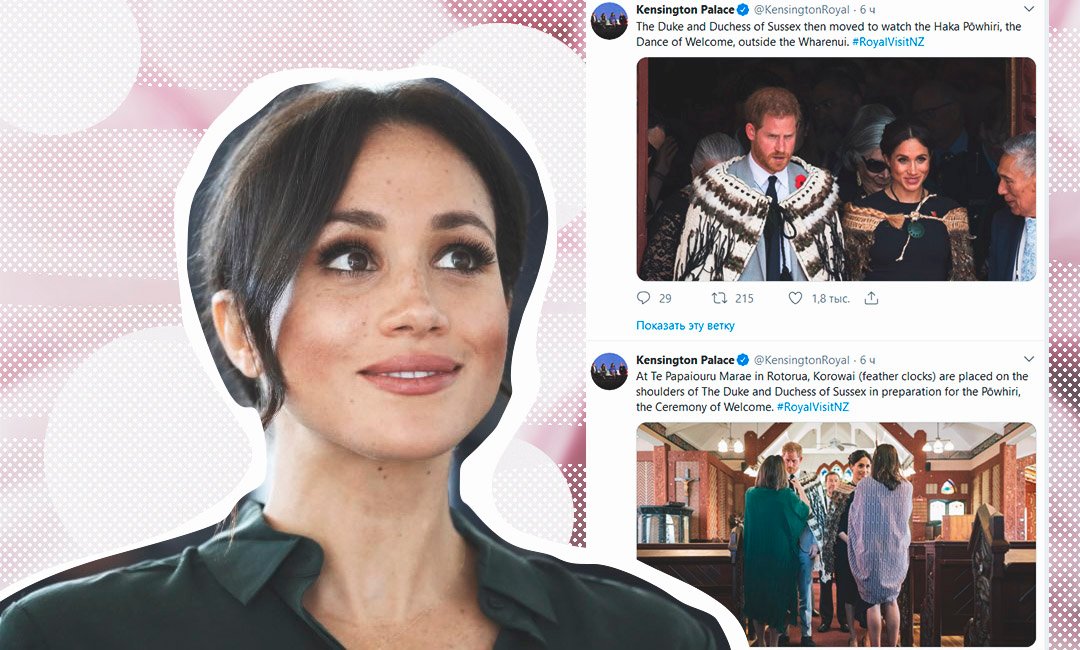This screenshot has height=650, width=1080.
Task: Open the Te Papaiouru Marae interior photo
Action: pyautogui.click(x=835, y=534)
